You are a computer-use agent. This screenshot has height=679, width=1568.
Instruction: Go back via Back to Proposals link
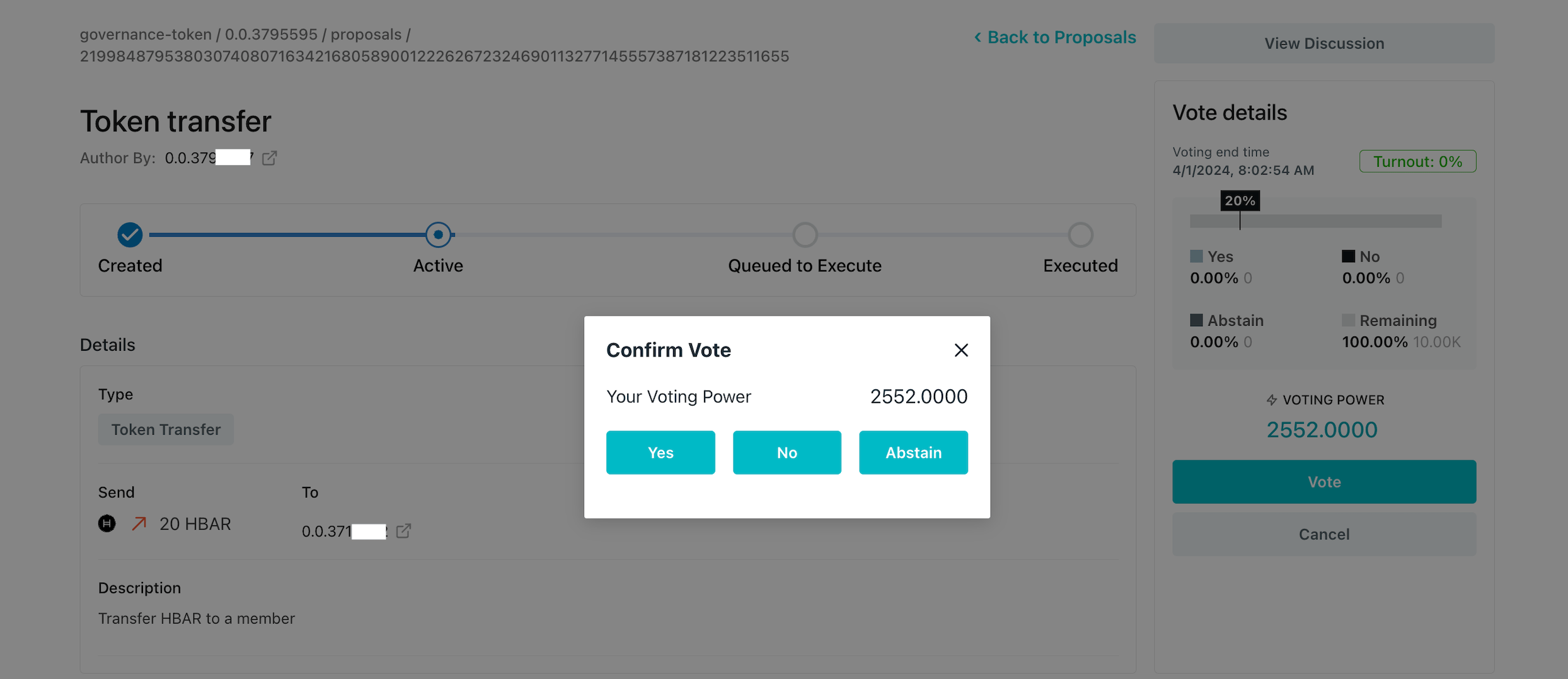1054,37
